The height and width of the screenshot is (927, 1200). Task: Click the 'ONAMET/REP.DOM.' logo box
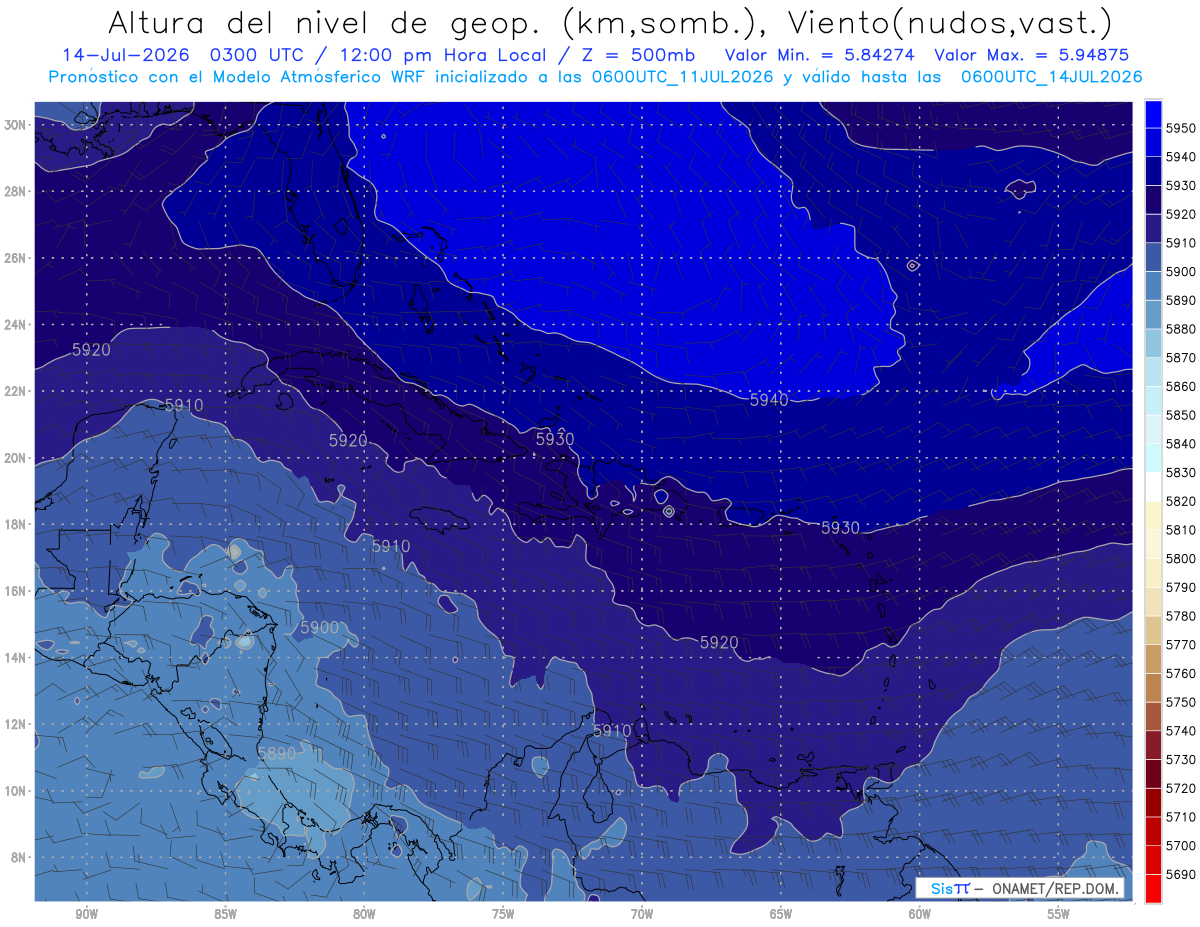point(1021,888)
